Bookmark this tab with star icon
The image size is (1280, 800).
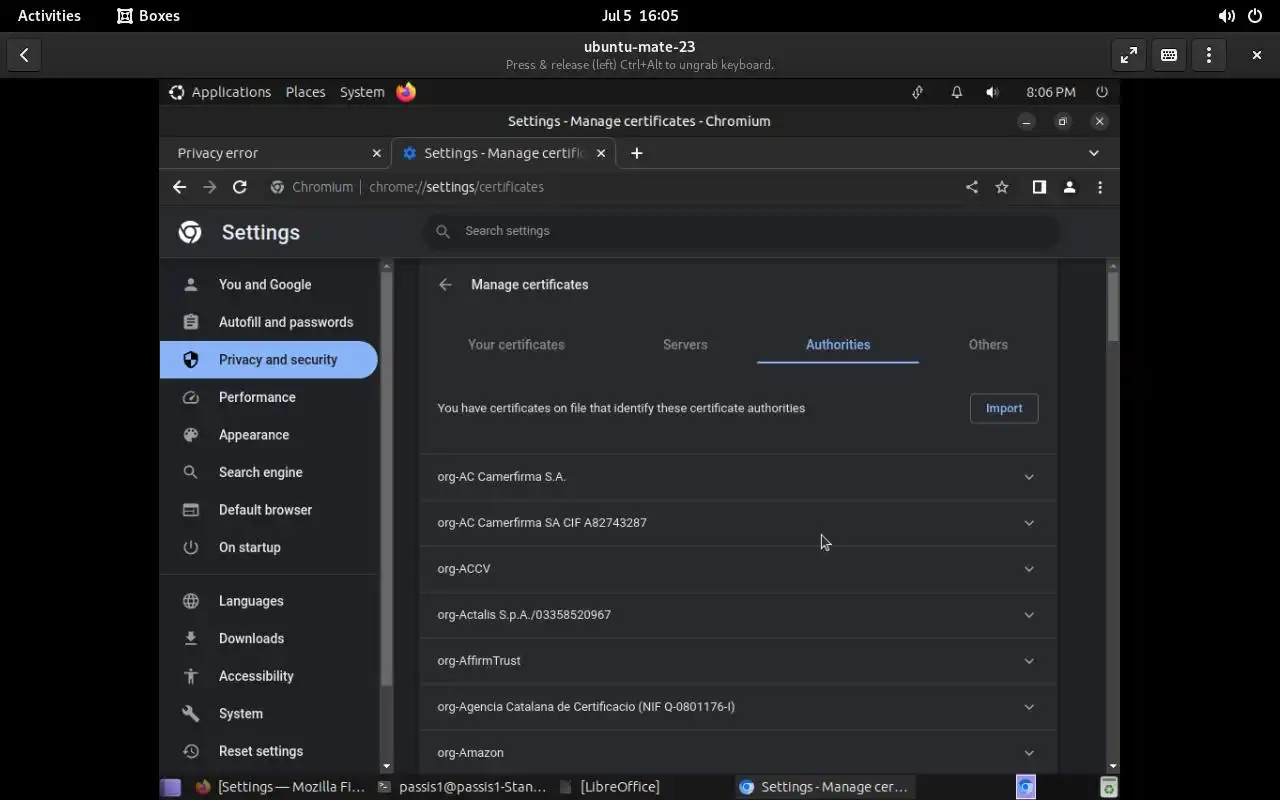click(x=1001, y=187)
